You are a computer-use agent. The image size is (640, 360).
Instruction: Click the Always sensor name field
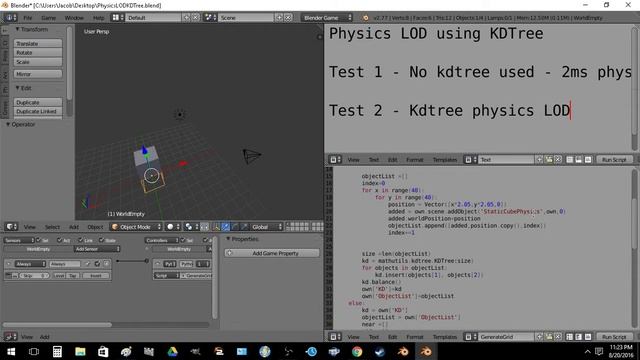click(64, 264)
